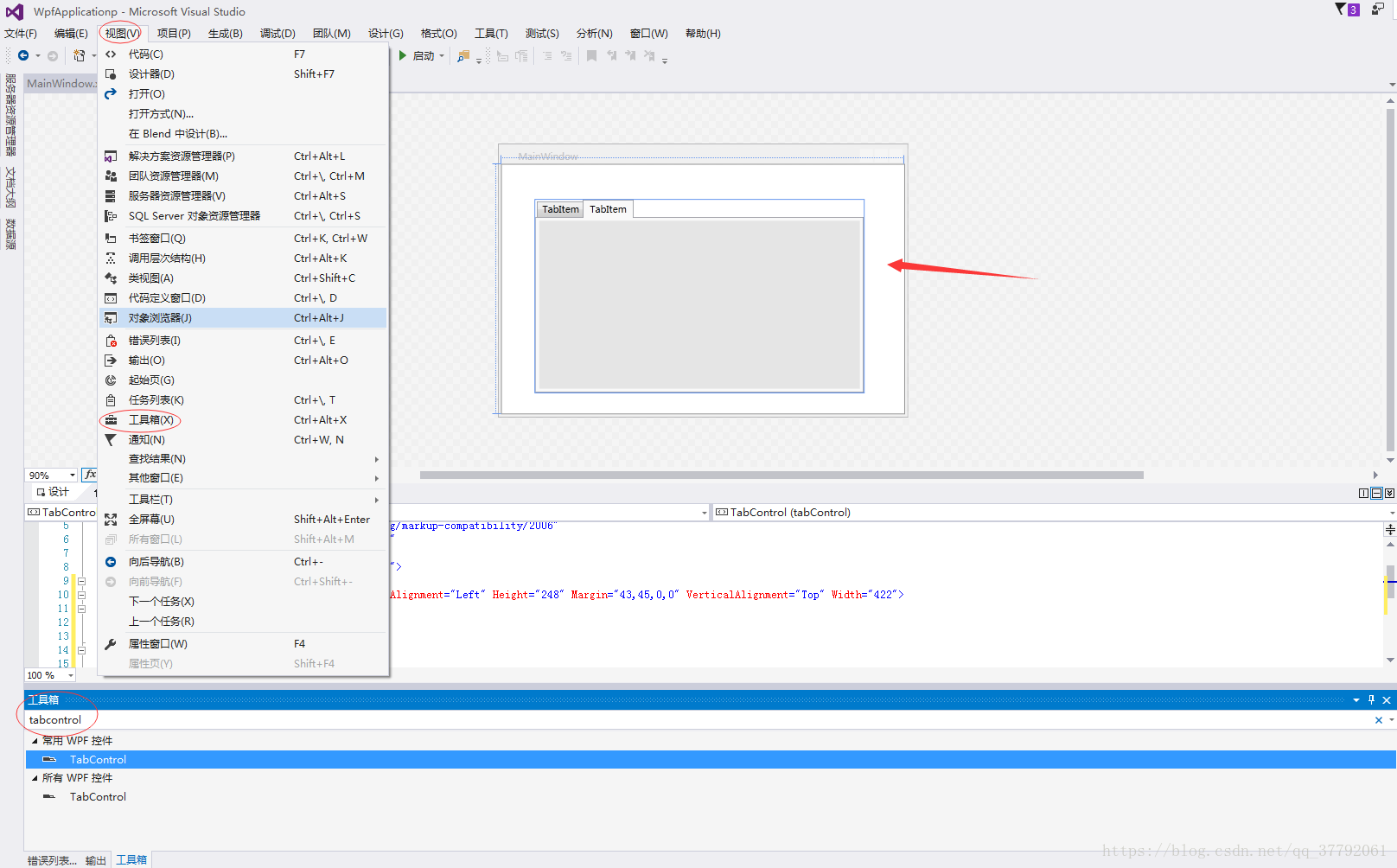Select 打开(O) in the view menu

click(244, 93)
